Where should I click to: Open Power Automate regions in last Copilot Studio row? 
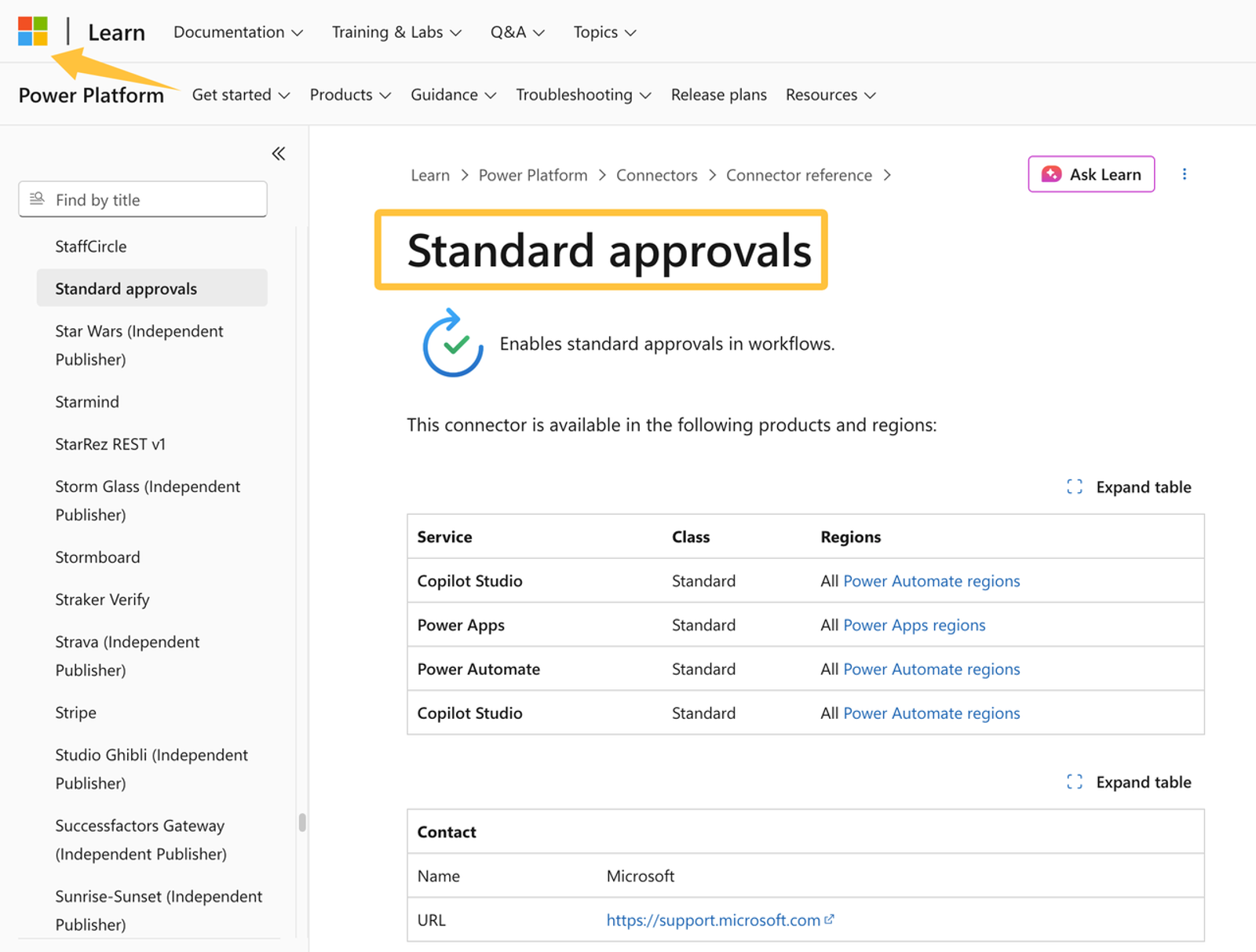[932, 713]
